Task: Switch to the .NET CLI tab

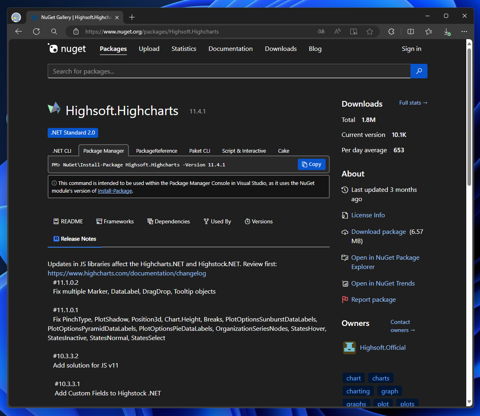Action: pos(62,151)
